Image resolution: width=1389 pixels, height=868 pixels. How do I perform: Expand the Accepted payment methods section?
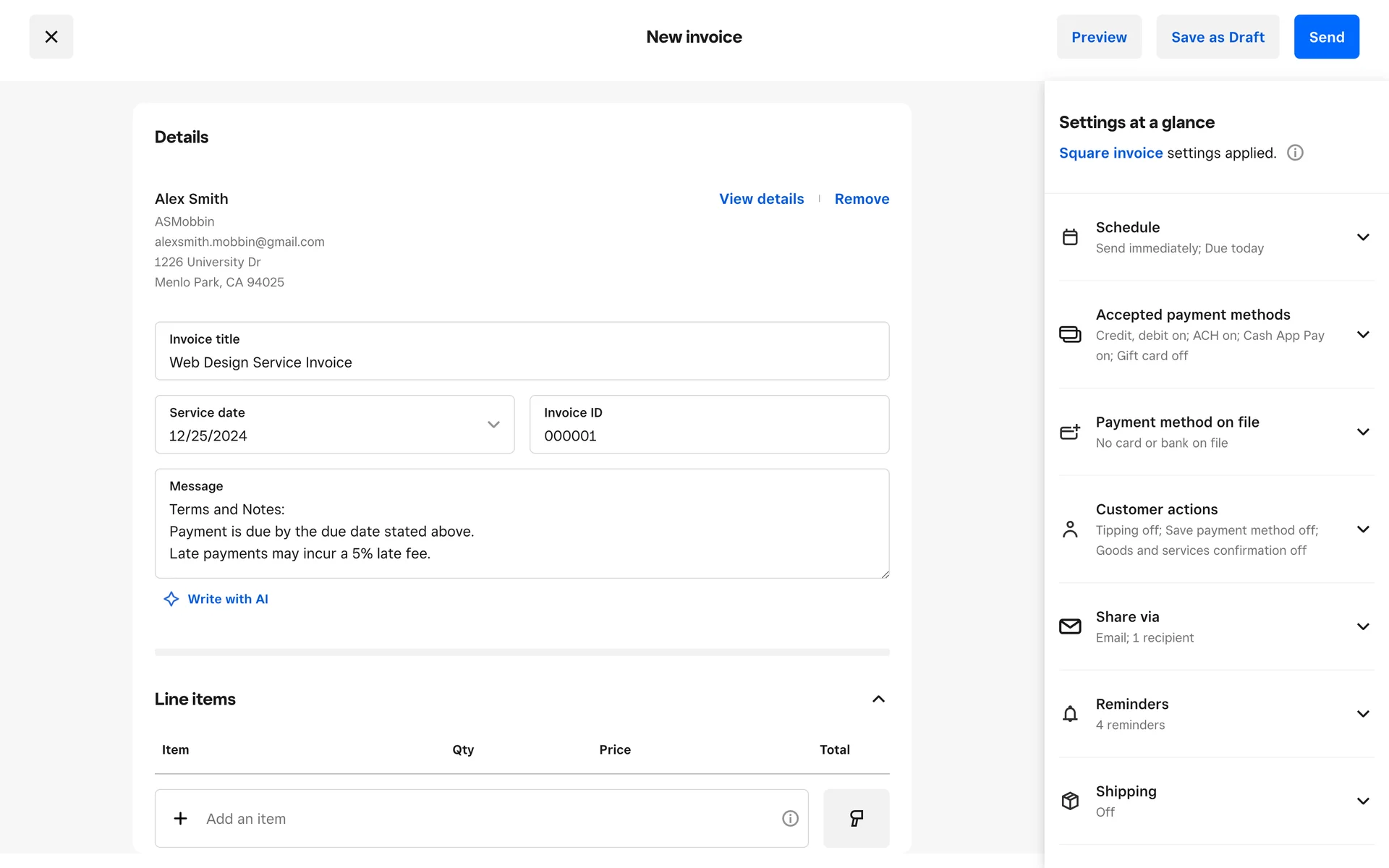(1362, 334)
